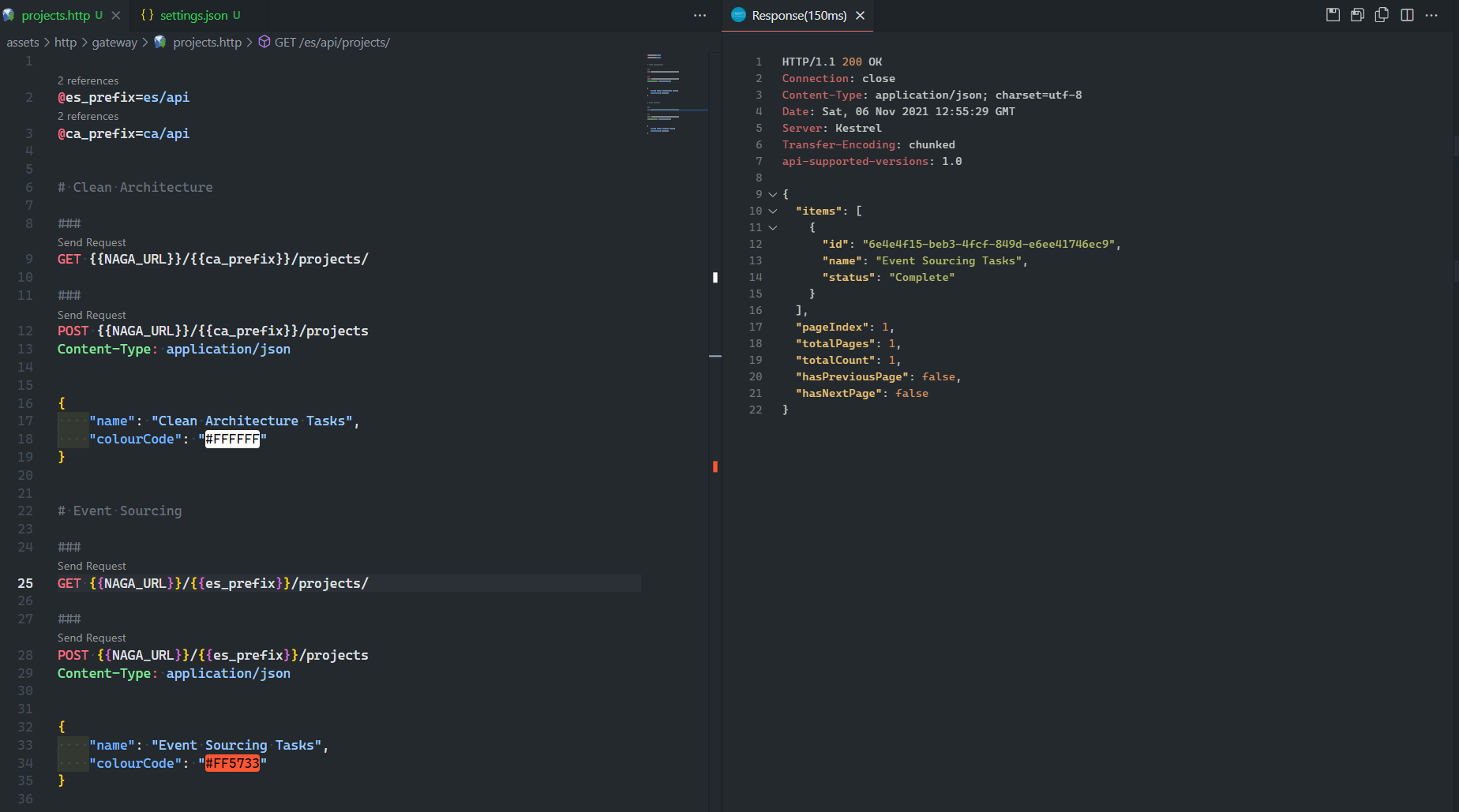The height and width of the screenshot is (812, 1459).
Task: Open GET /es/api/projects/ breadcrumb segment
Action: coord(332,42)
